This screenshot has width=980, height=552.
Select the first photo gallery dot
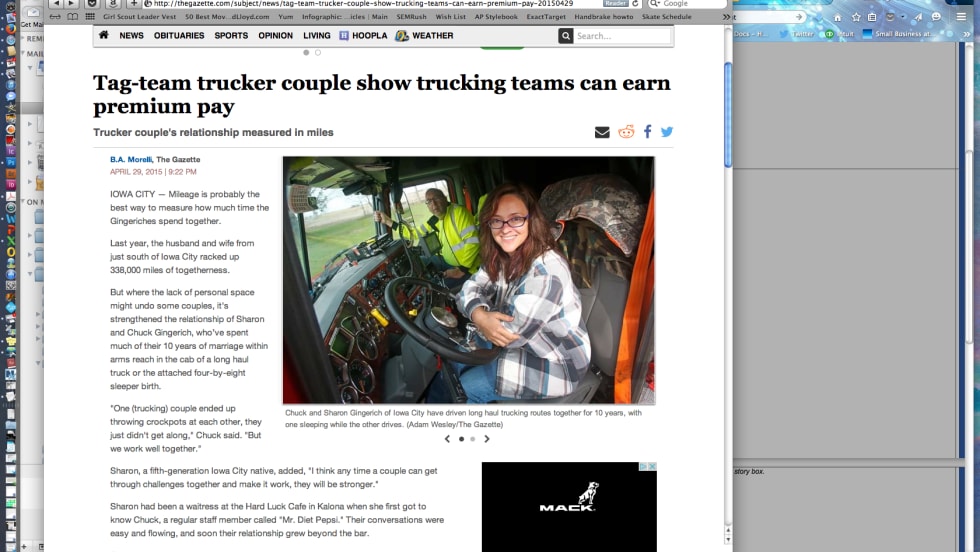[461, 439]
